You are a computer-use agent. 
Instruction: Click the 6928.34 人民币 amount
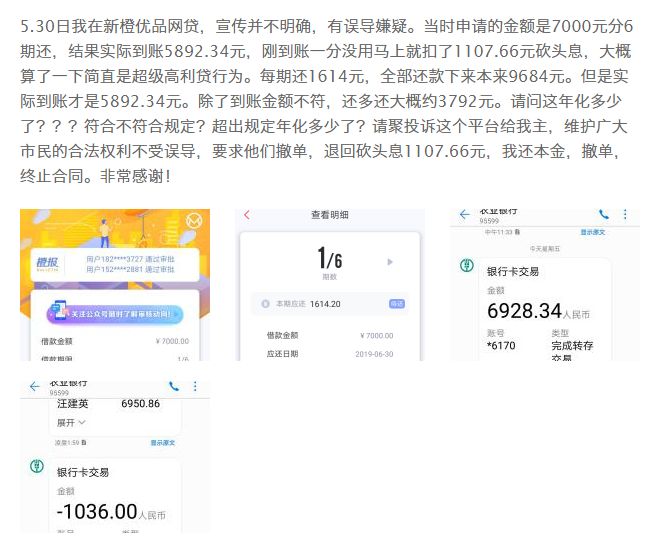click(x=538, y=311)
